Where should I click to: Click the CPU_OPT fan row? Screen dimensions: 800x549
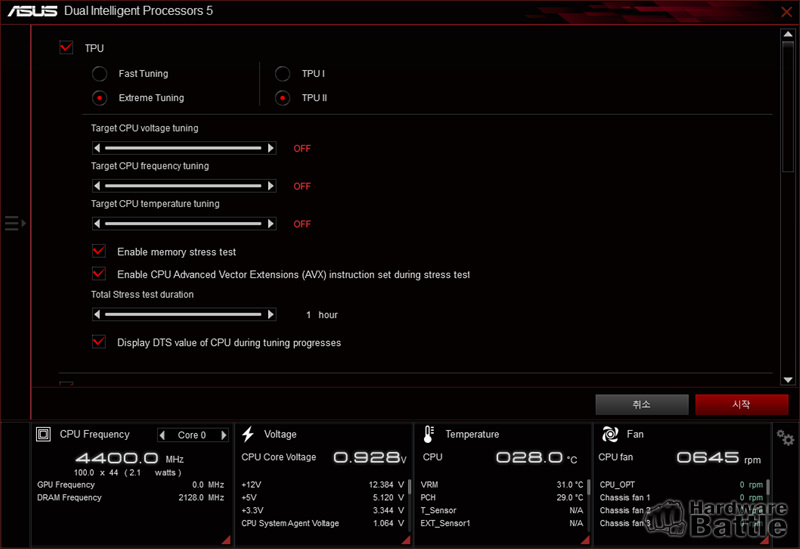[x=682, y=485]
